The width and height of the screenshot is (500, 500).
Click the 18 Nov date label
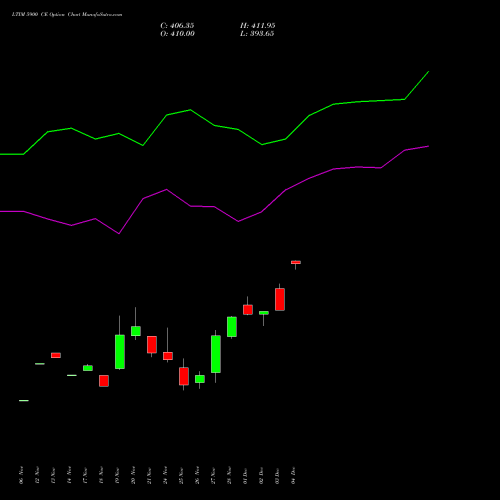coord(101,475)
